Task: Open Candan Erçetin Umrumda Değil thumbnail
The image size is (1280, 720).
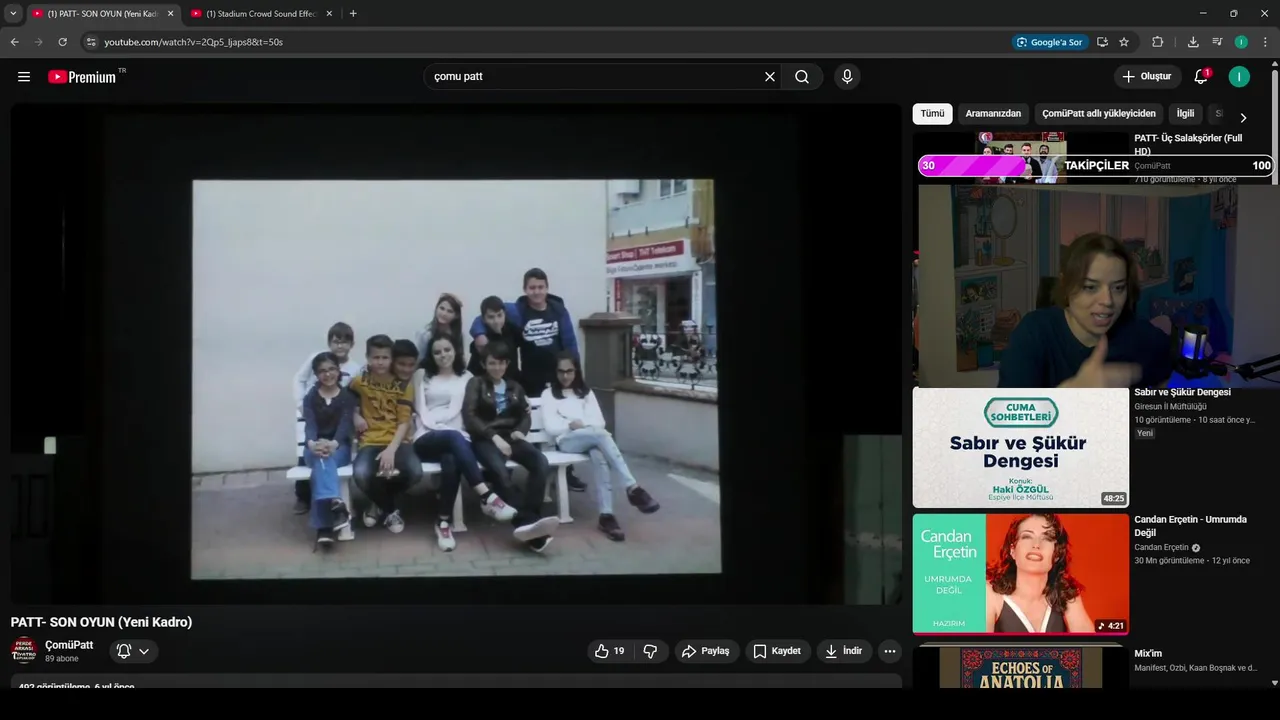Action: coord(1021,574)
